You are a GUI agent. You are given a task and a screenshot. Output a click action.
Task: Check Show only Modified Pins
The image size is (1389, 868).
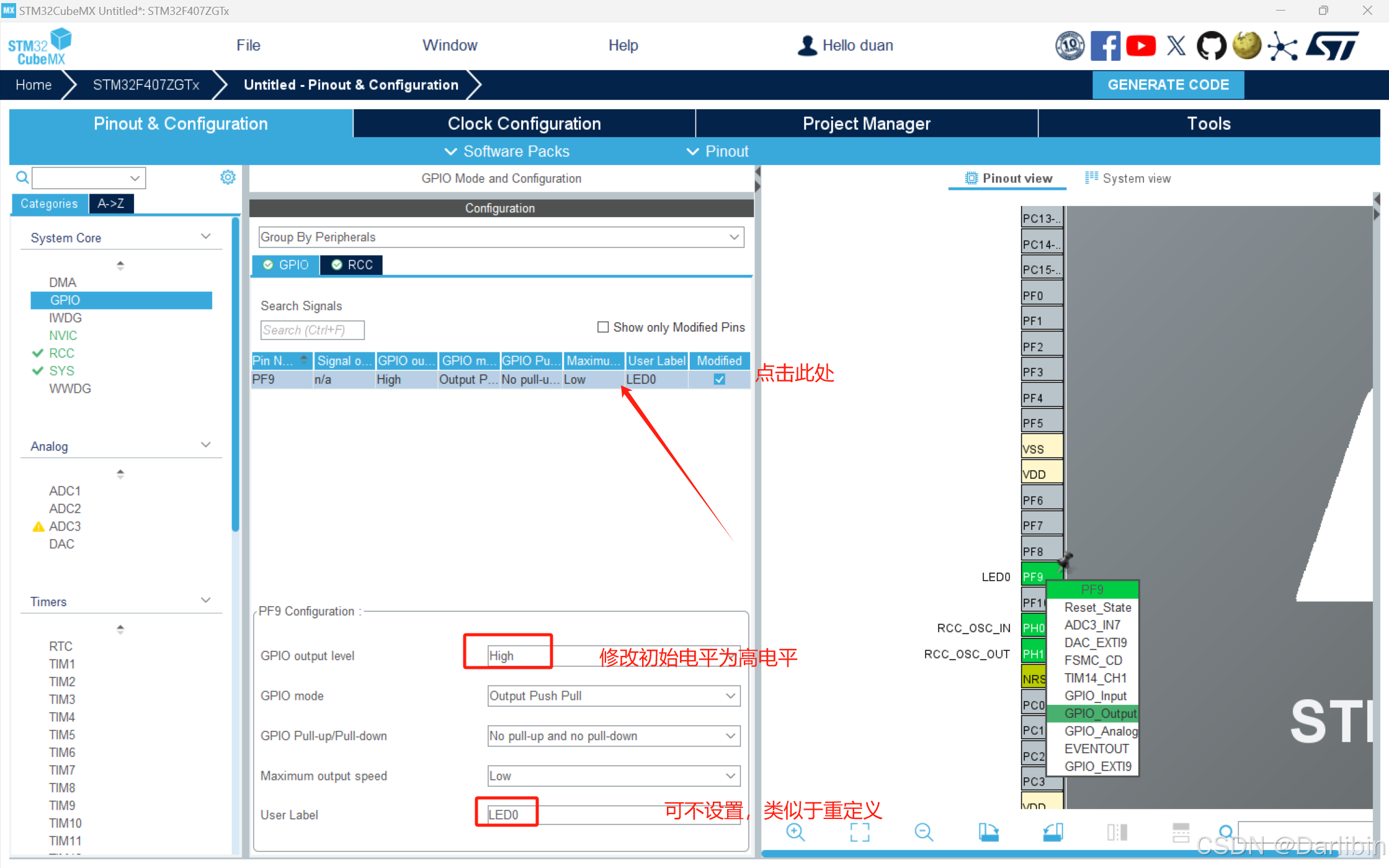tap(602, 327)
